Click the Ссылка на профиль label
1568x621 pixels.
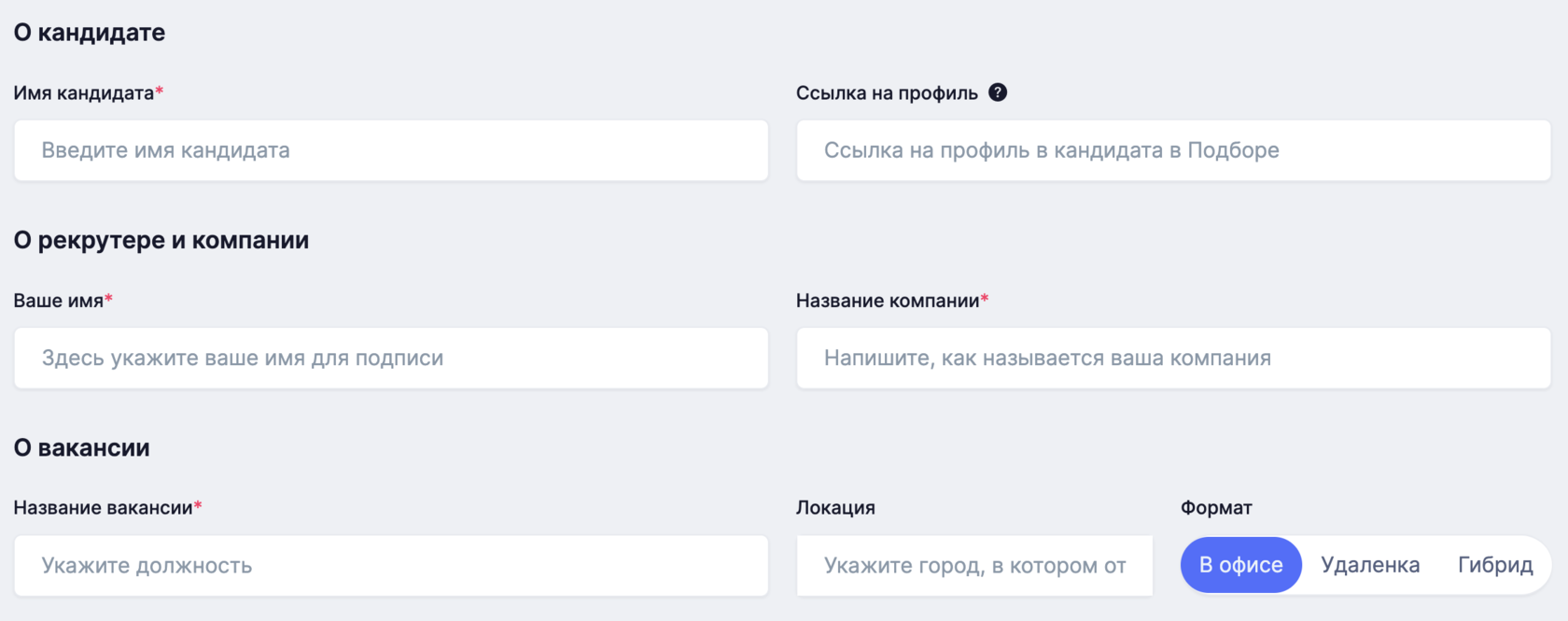[887, 92]
